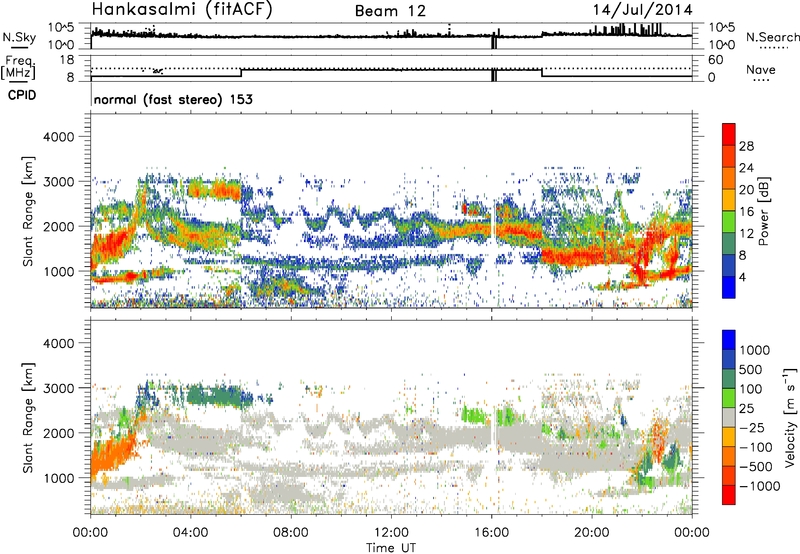Click power panel 'Slant Range [km]' label
The image size is (800, 554).
tap(28, 211)
